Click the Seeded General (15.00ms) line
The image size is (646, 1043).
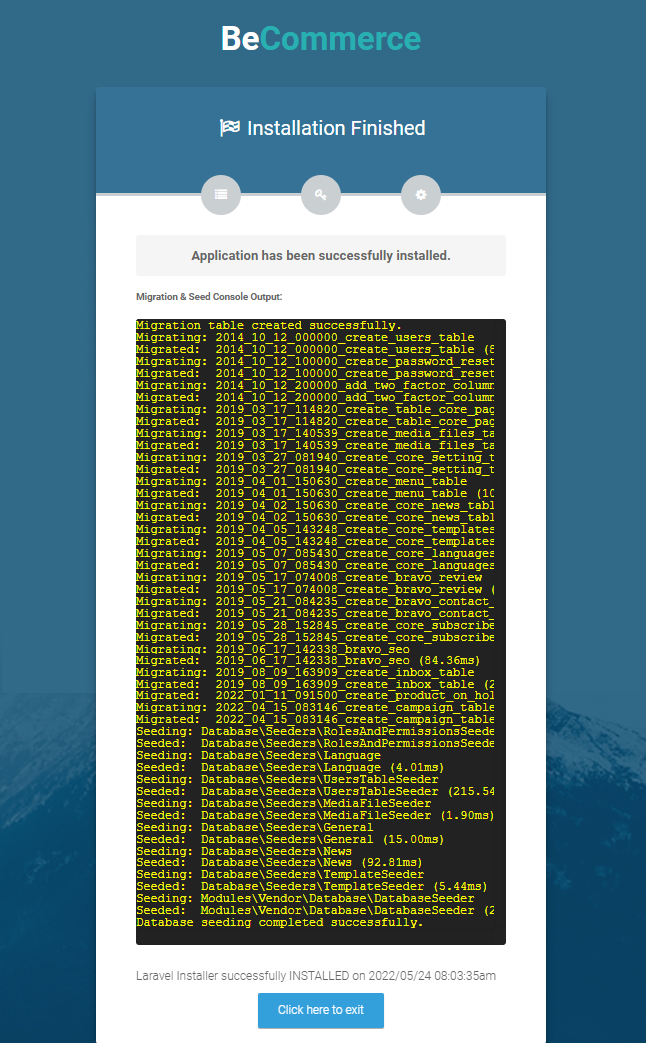[290, 839]
